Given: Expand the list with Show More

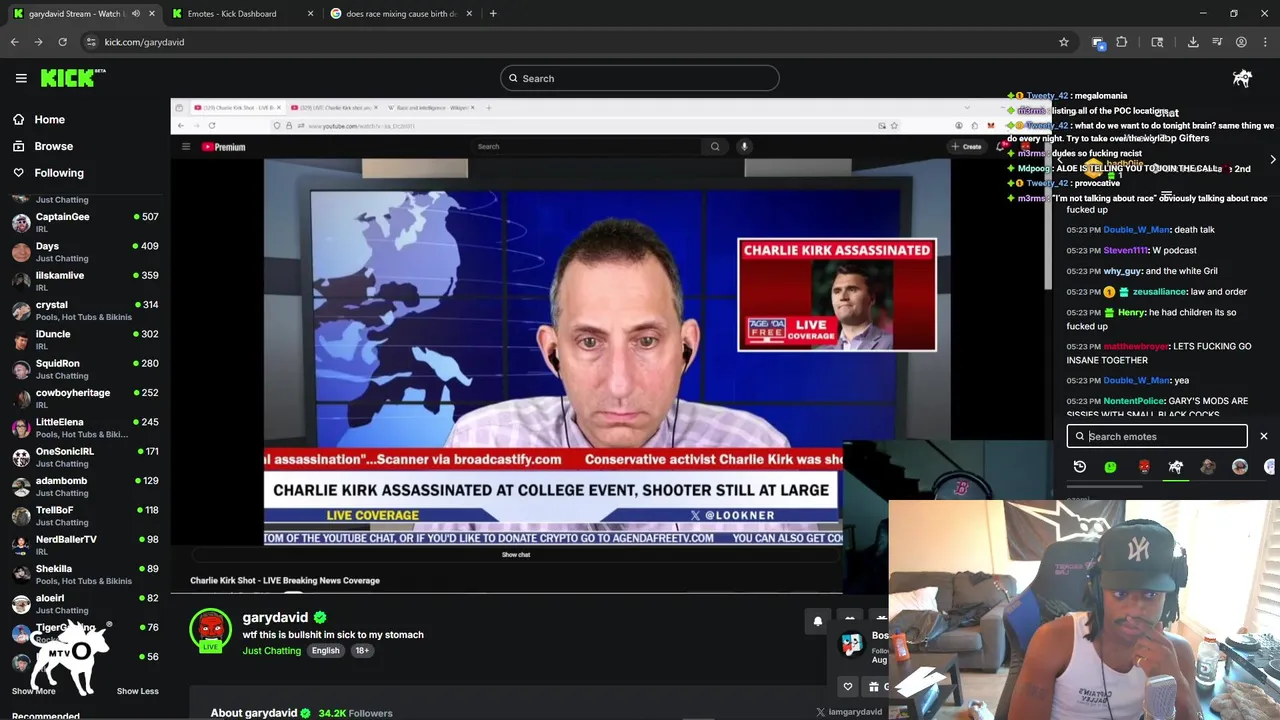Looking at the screenshot, I should [x=33, y=691].
